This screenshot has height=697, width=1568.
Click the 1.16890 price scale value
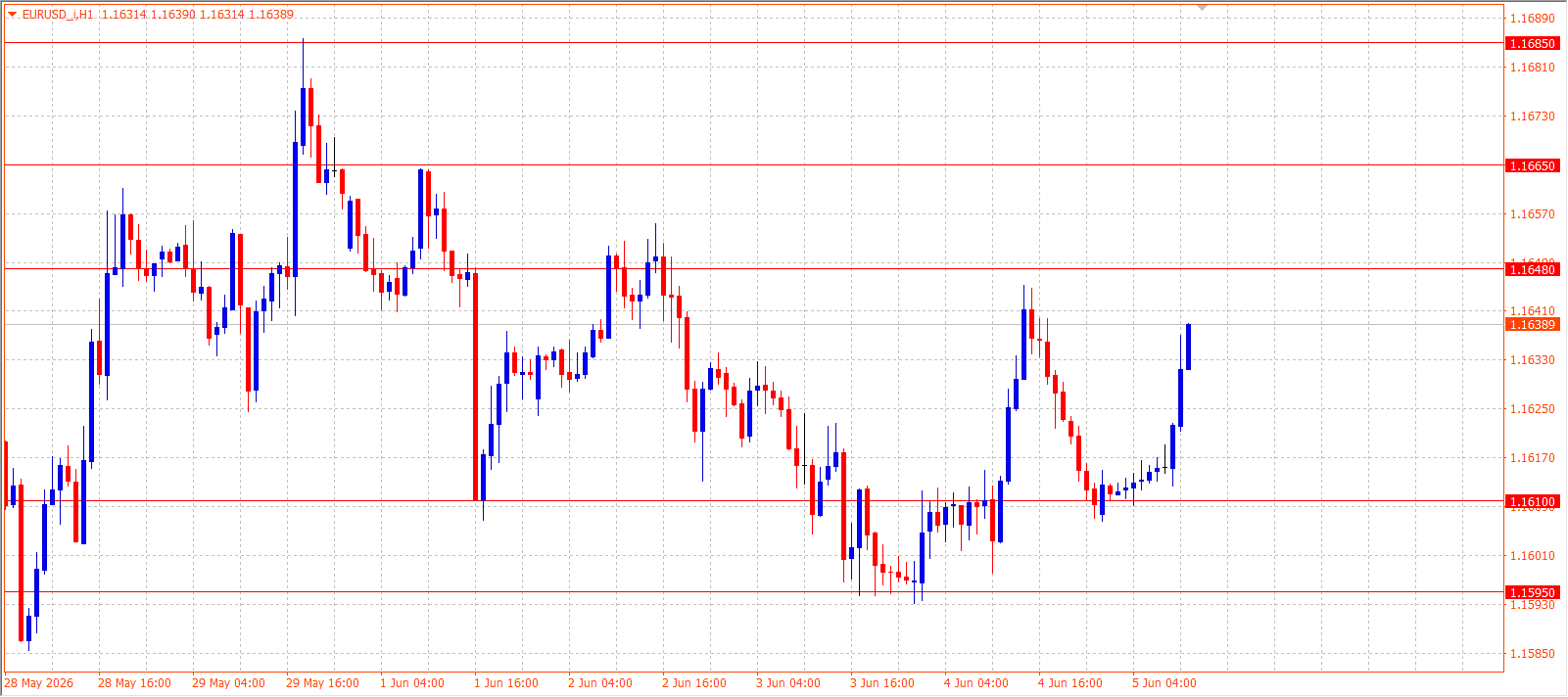[x=1532, y=19]
